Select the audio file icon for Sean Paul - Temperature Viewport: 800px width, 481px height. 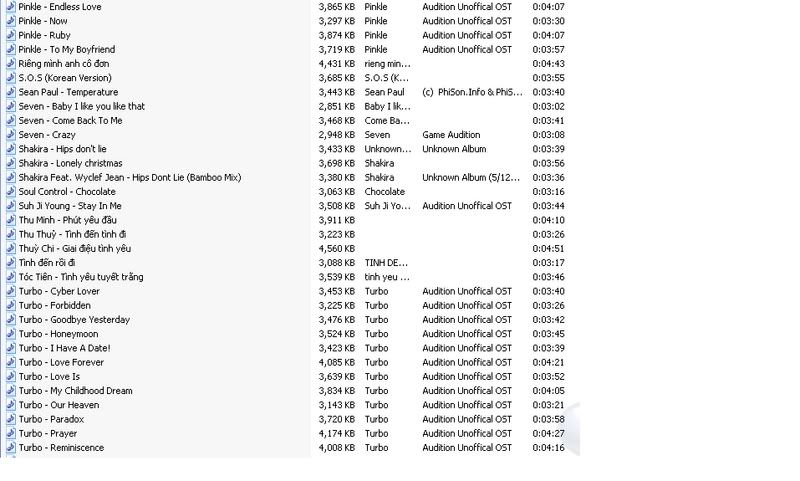tap(11, 92)
